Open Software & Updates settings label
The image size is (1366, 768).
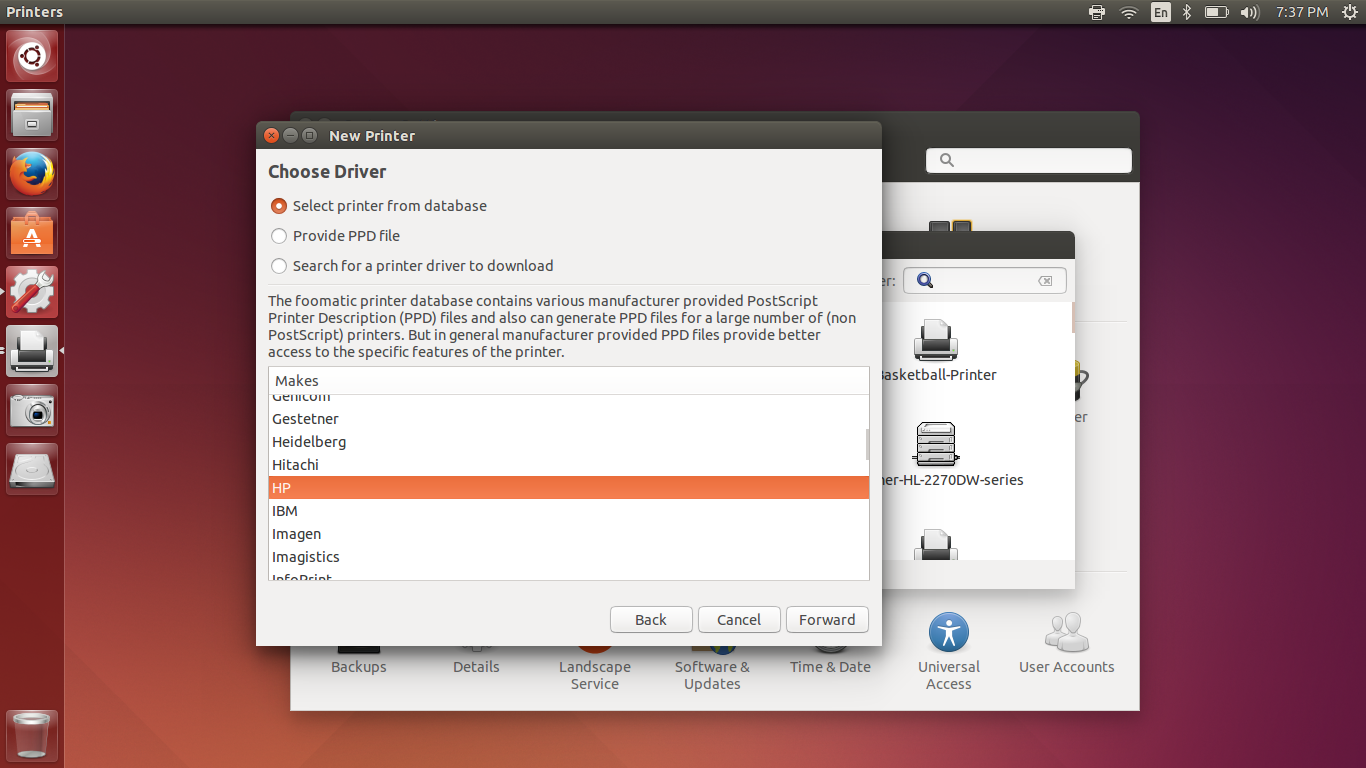712,675
